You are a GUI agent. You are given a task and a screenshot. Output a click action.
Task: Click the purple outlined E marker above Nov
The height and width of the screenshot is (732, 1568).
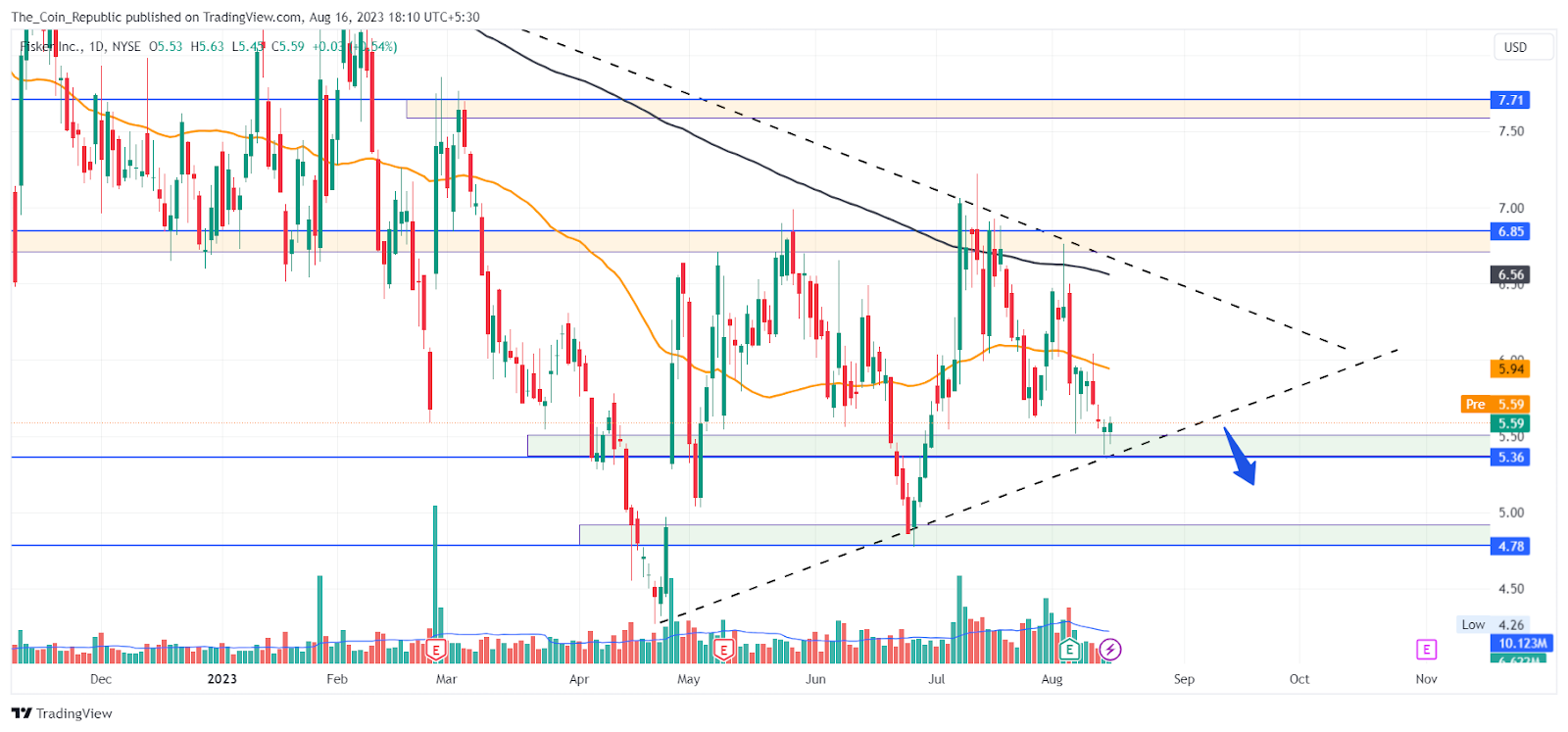coord(1426,649)
